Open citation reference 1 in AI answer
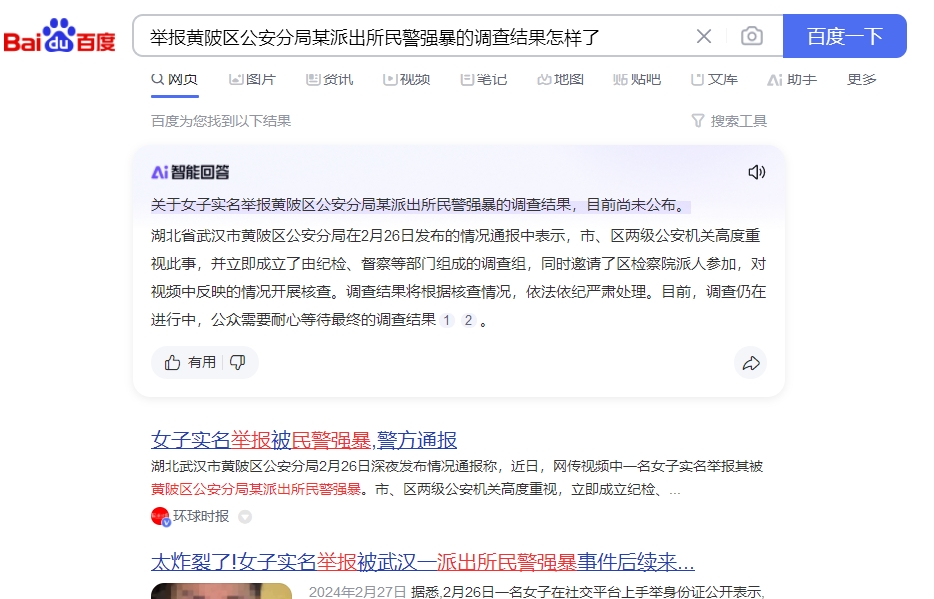The width and height of the screenshot is (934, 599). (x=447, y=320)
